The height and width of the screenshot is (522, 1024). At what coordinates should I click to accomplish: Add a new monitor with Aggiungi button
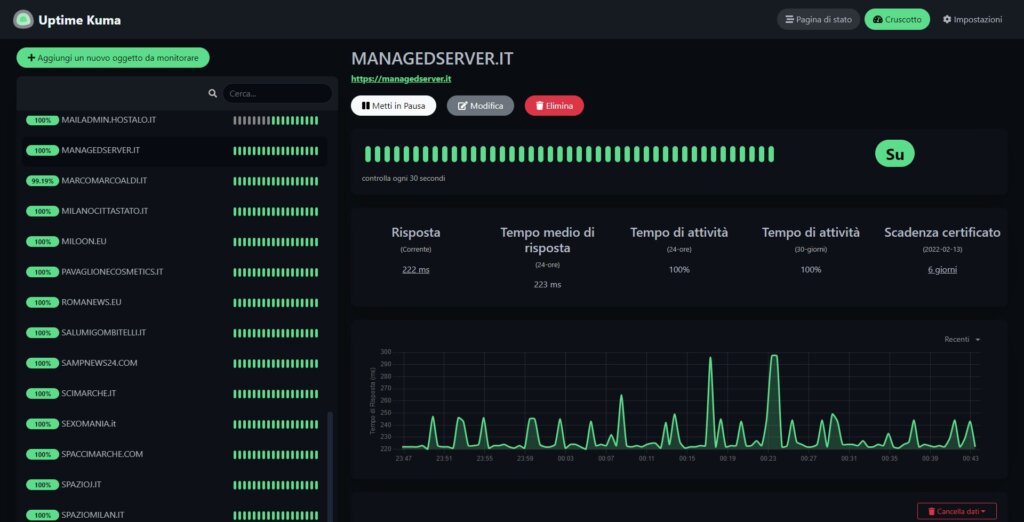tap(113, 57)
